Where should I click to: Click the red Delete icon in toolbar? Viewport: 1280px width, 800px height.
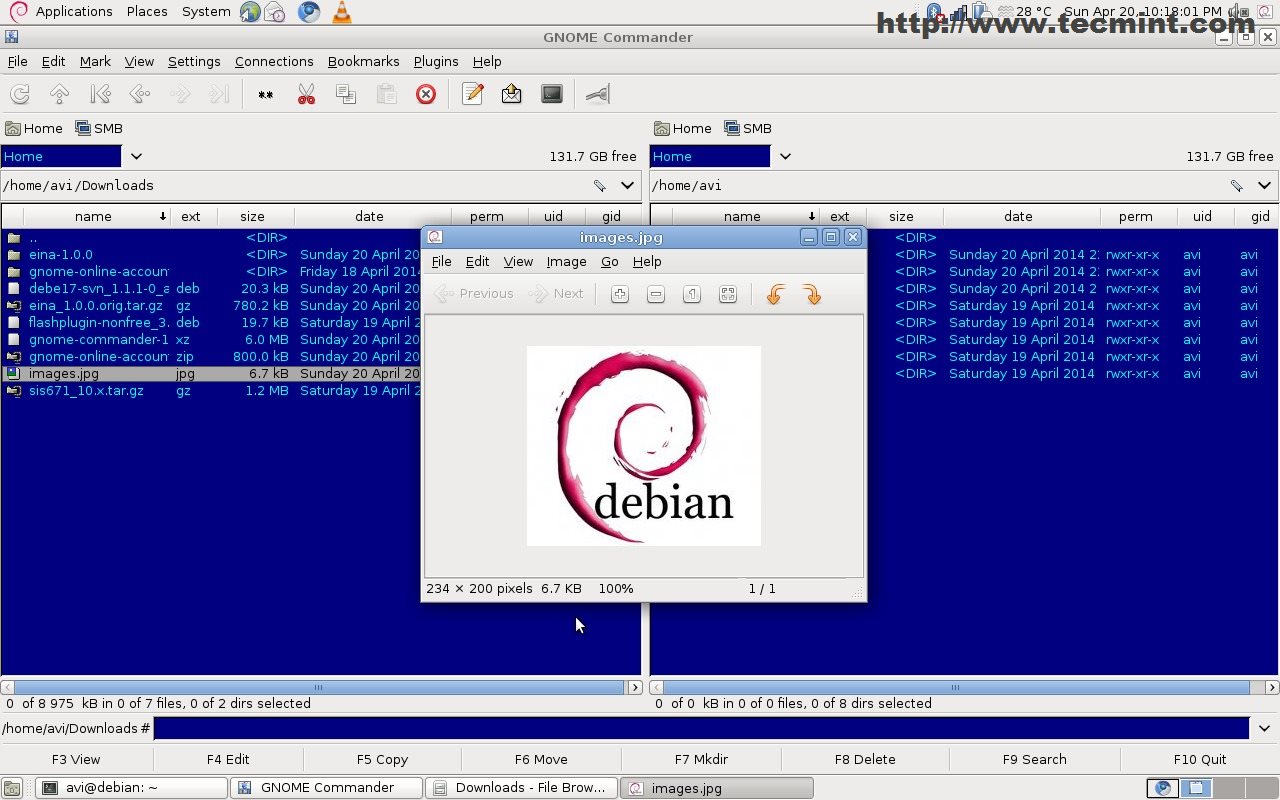[x=426, y=94]
